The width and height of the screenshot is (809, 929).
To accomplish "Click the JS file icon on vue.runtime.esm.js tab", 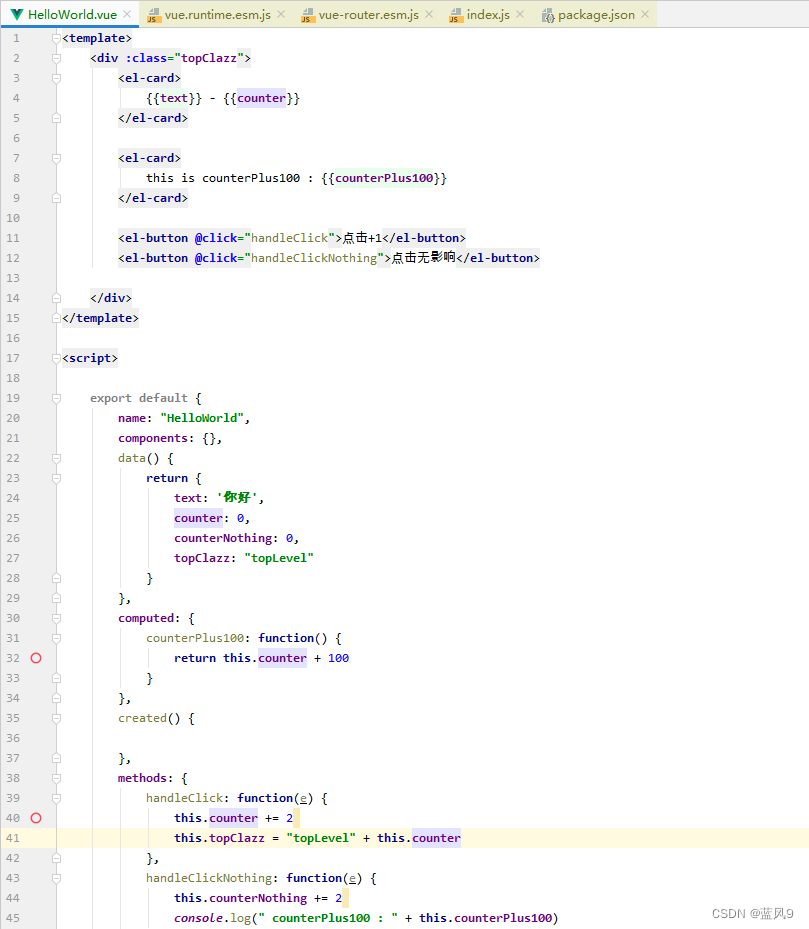I will pos(153,15).
